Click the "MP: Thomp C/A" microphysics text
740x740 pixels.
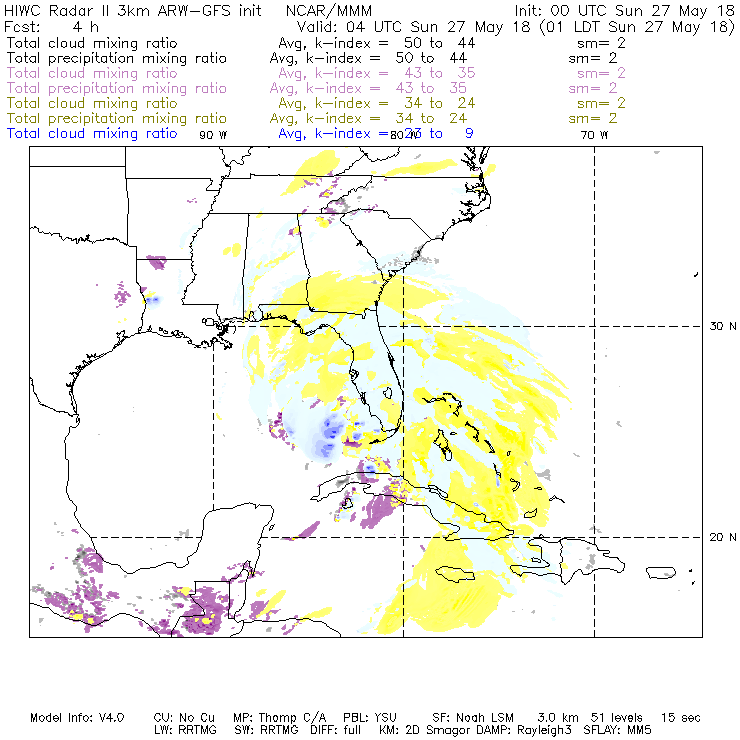279,718
